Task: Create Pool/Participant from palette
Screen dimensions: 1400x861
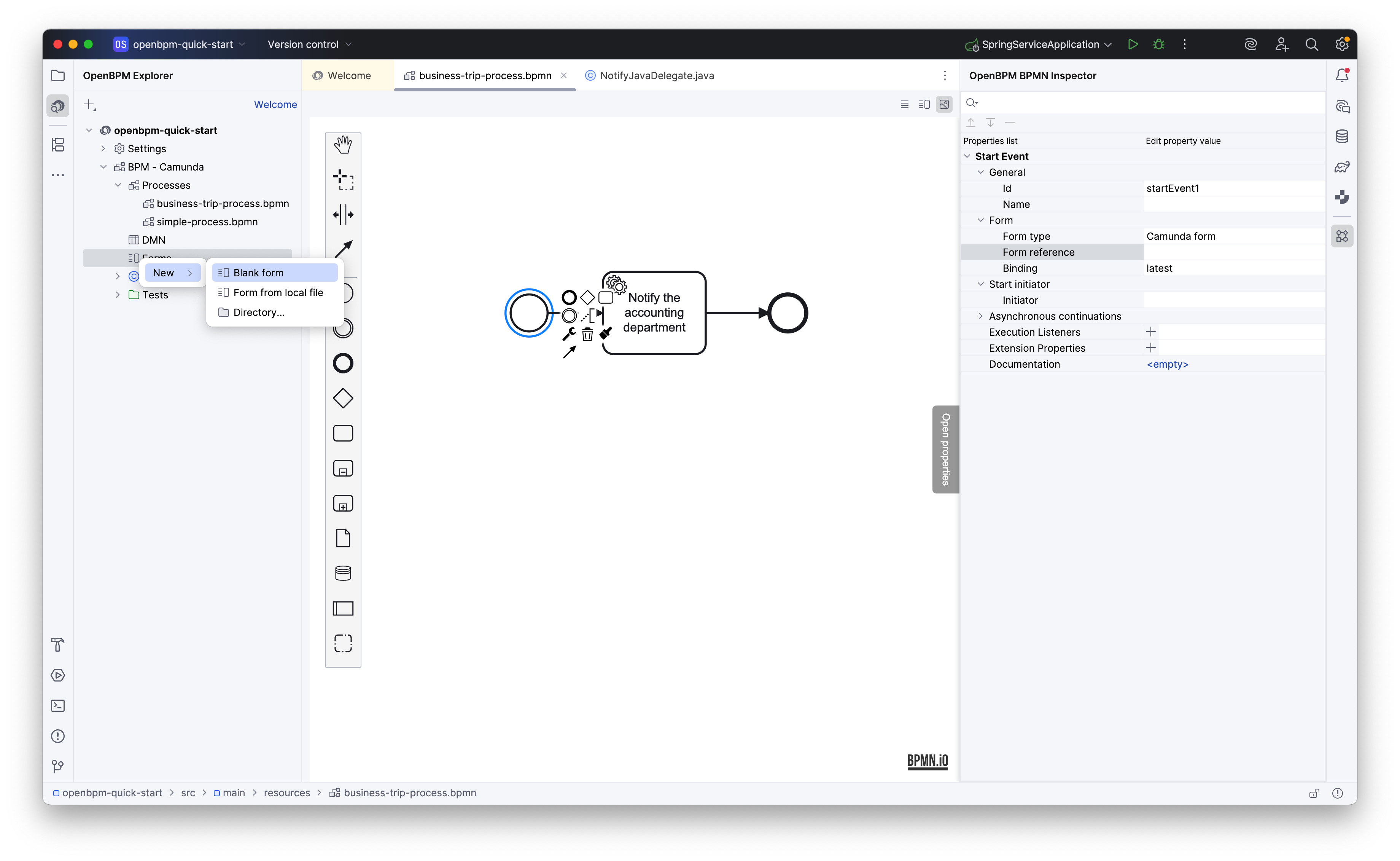Action: (343, 608)
